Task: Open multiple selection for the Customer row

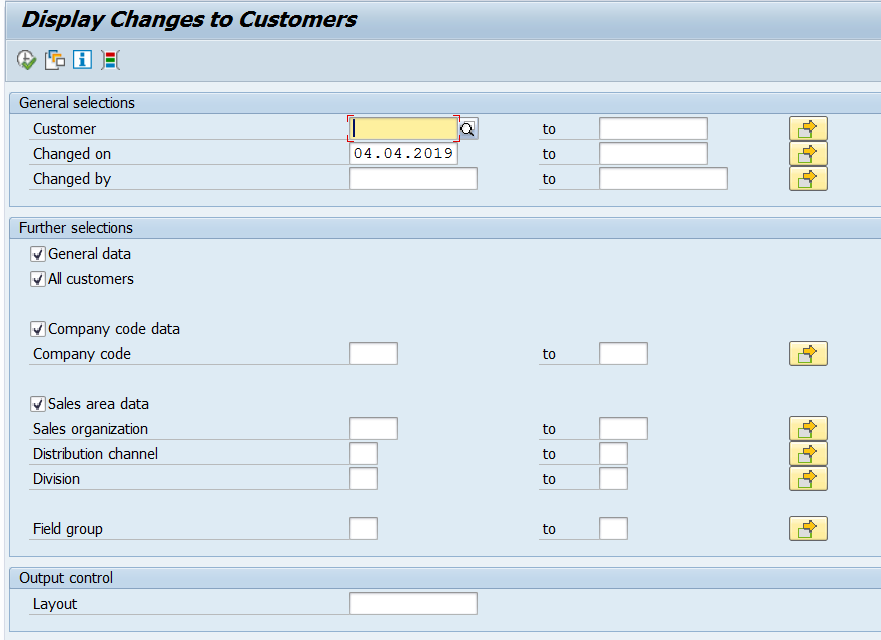Action: (808, 129)
